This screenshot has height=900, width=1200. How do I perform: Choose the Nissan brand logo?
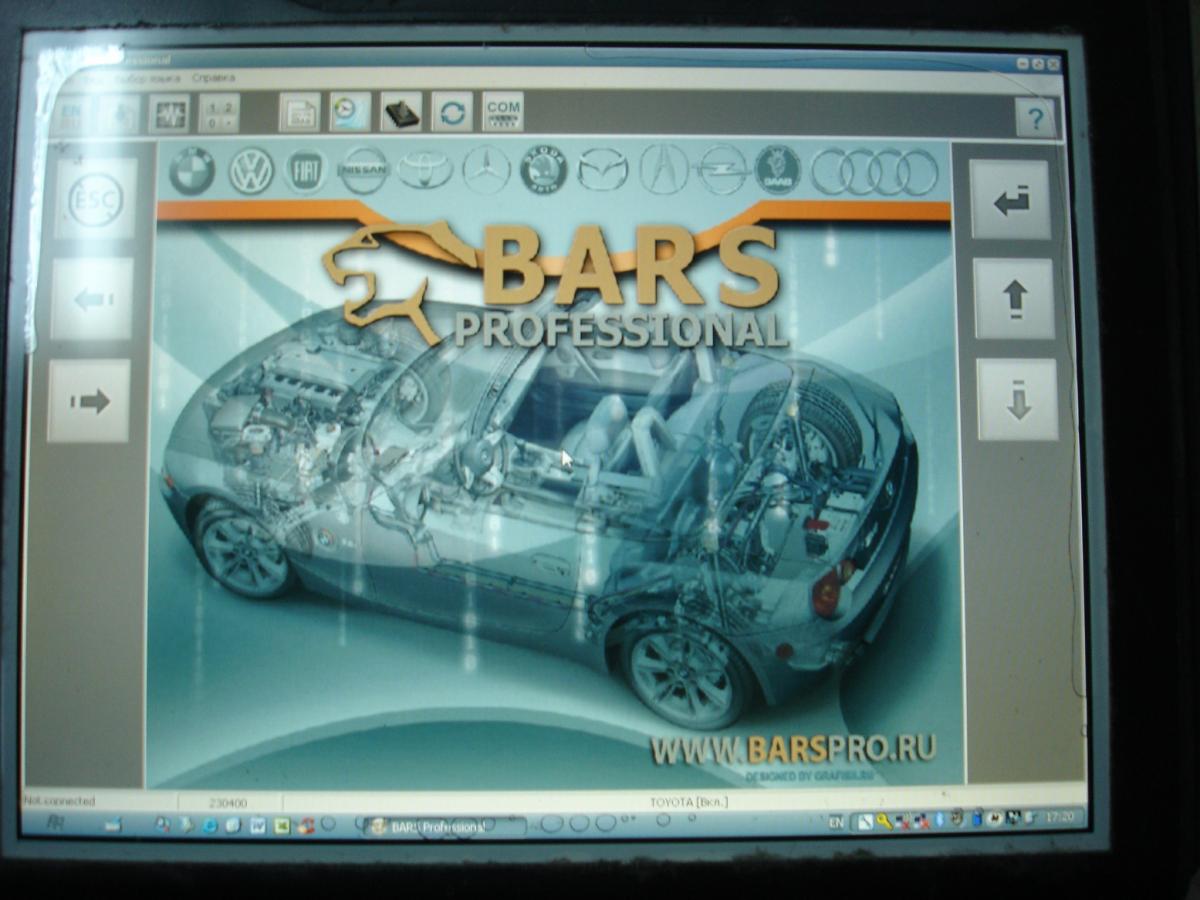(363, 171)
